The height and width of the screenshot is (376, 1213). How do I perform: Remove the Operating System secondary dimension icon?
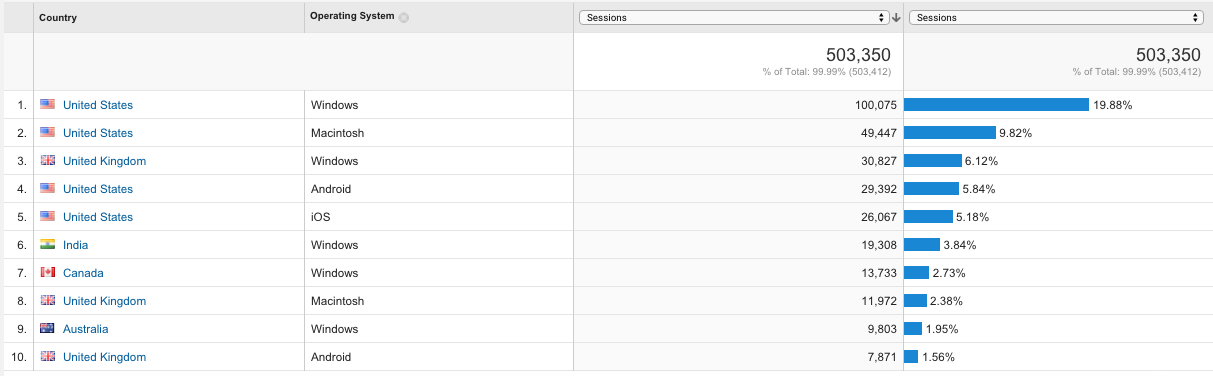tap(404, 17)
